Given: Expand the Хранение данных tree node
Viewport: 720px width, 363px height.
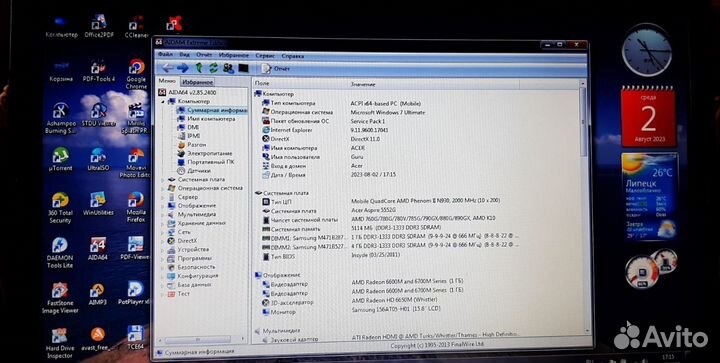Looking at the screenshot, I should [x=162, y=223].
